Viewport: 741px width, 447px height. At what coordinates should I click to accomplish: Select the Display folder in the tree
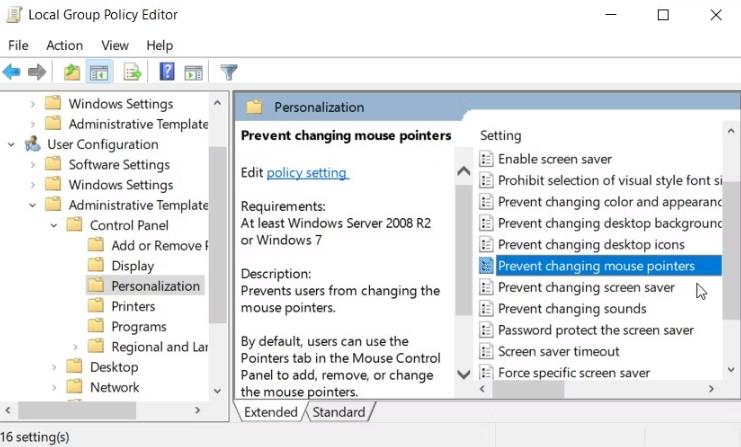coord(132,266)
